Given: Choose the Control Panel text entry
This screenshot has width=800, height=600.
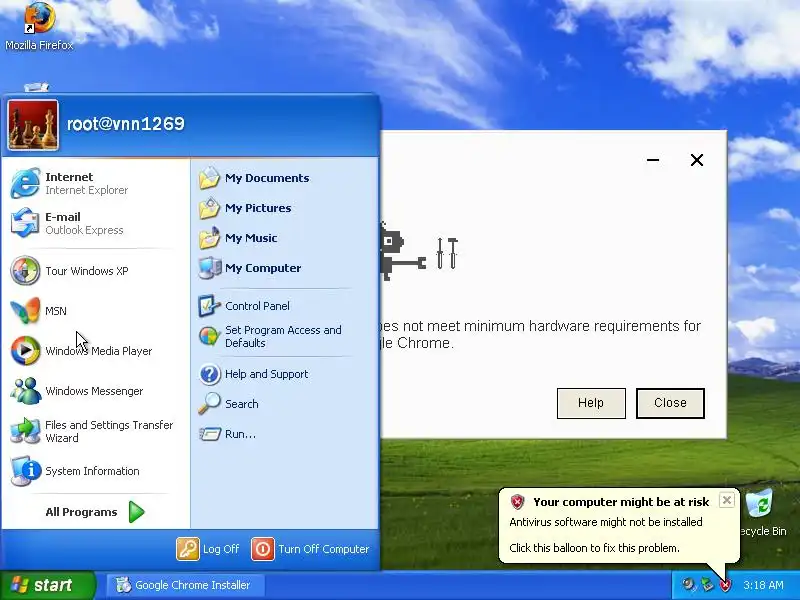Looking at the screenshot, I should click(x=257, y=306).
